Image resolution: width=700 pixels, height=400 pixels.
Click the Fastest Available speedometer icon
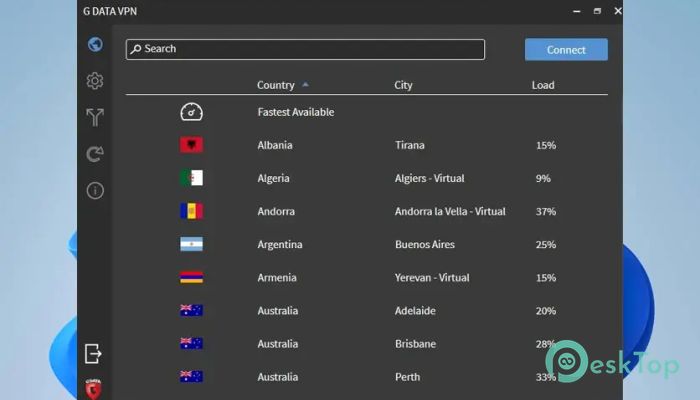pyautogui.click(x=192, y=112)
